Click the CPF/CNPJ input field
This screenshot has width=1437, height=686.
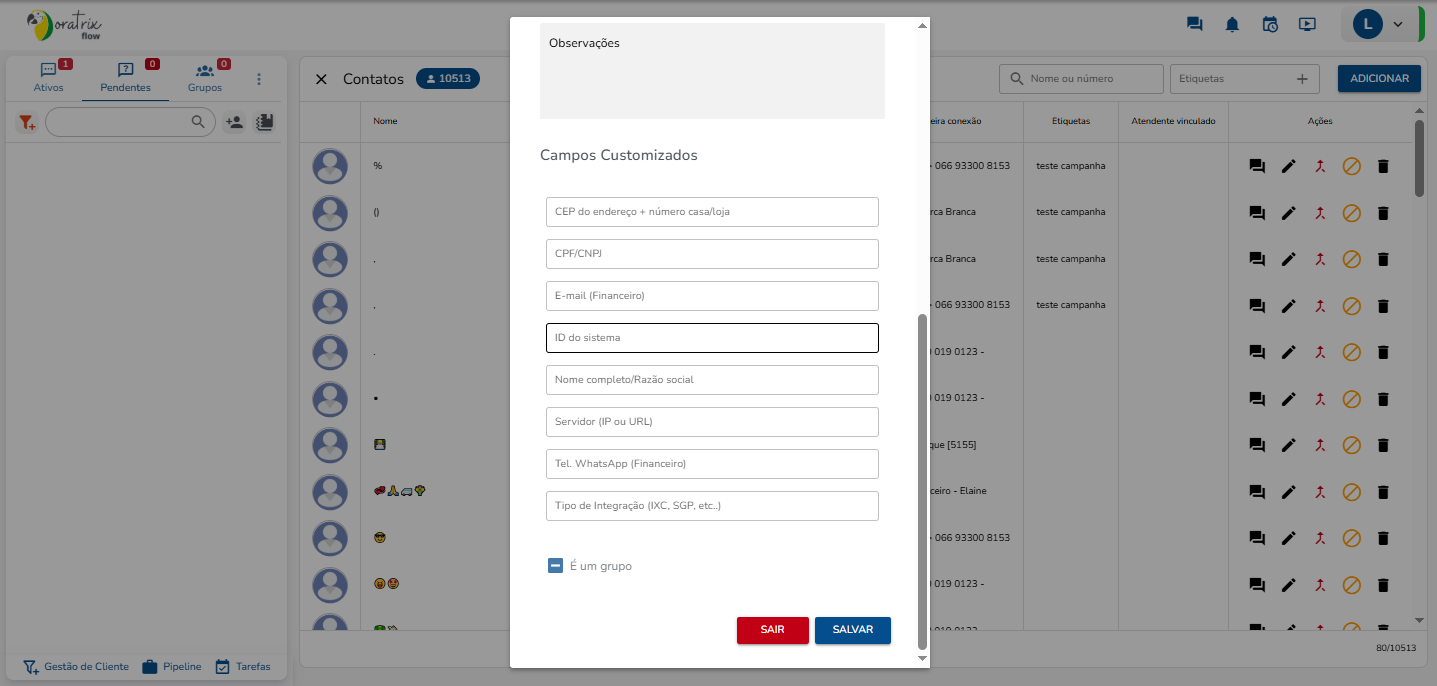pyautogui.click(x=712, y=254)
